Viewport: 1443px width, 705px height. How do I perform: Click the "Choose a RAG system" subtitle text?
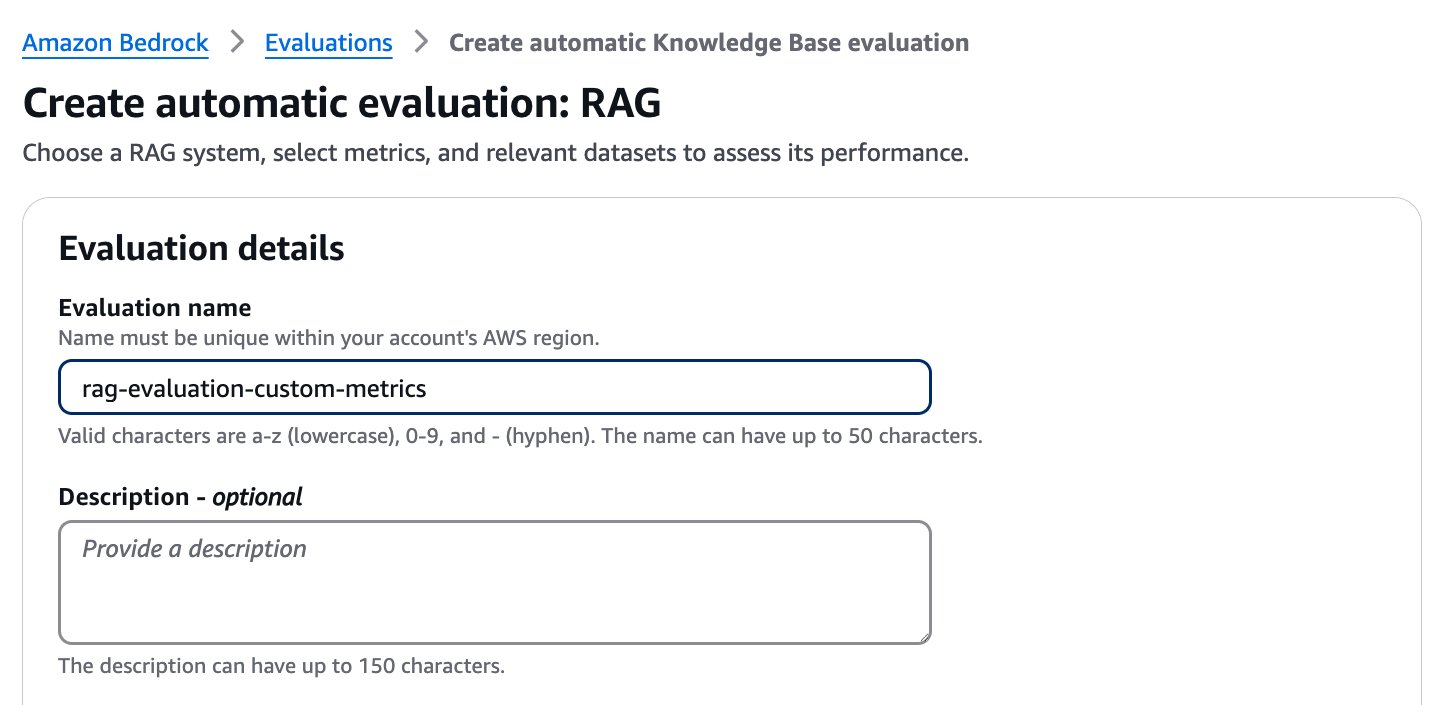tap(496, 154)
